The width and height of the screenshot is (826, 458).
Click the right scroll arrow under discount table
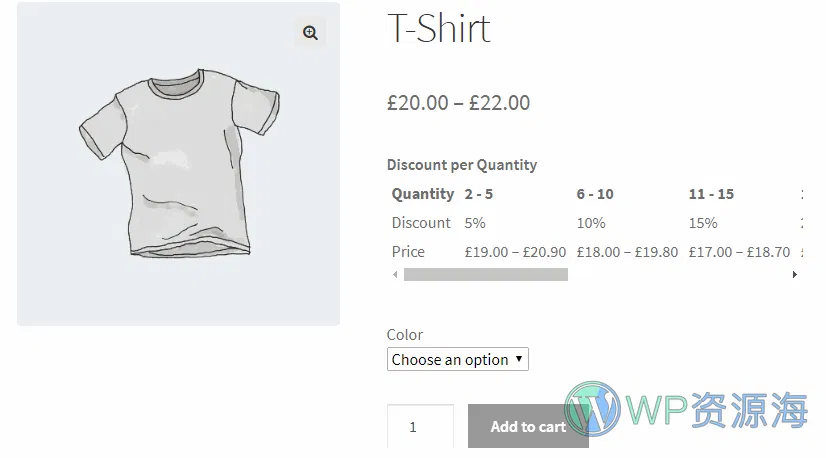click(x=795, y=274)
